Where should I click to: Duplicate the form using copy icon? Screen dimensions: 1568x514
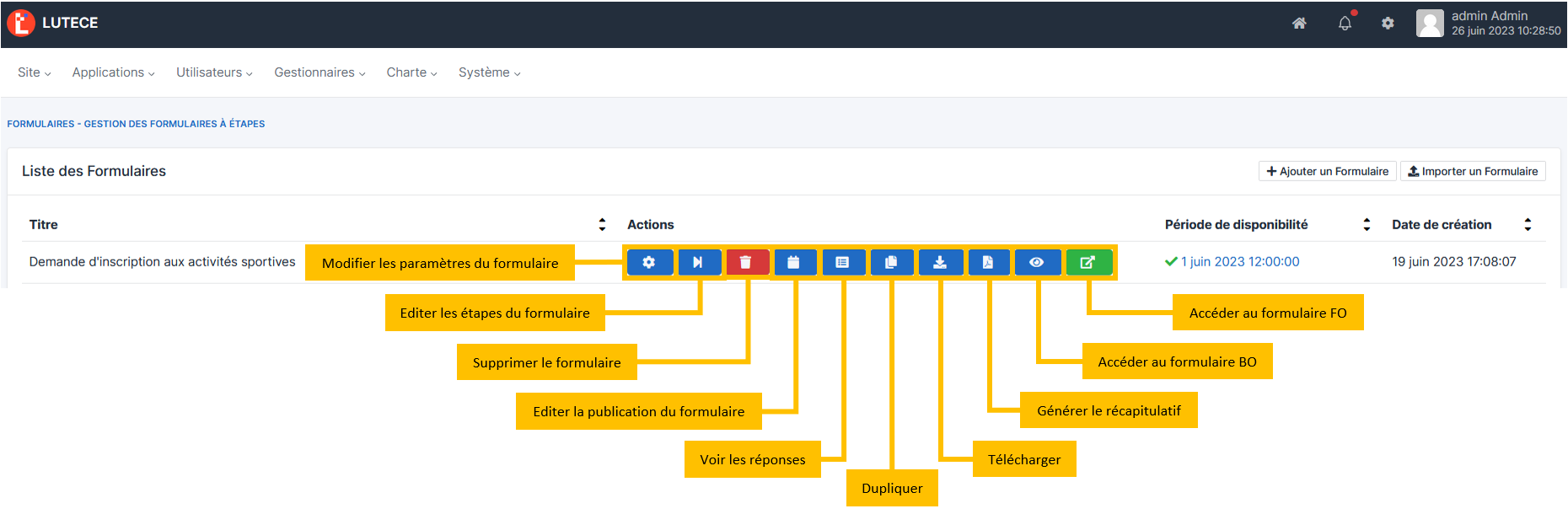point(891,262)
